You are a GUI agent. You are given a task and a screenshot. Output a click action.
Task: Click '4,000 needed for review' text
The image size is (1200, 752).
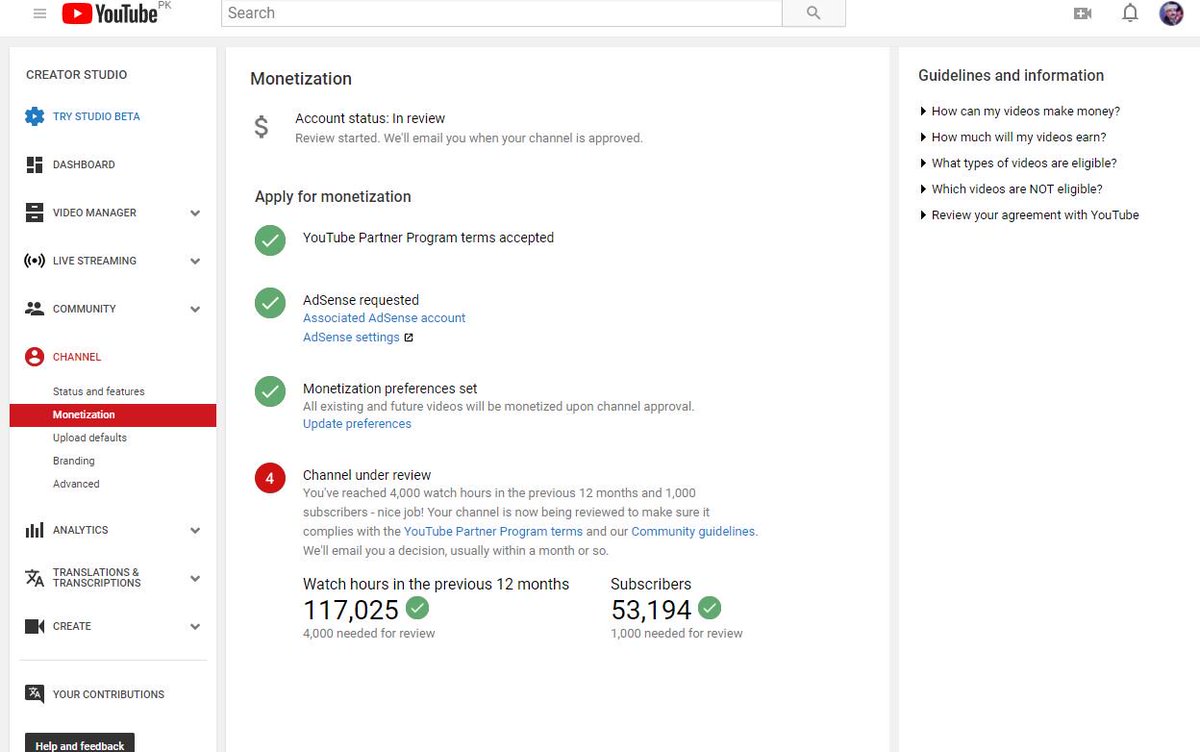coord(369,633)
